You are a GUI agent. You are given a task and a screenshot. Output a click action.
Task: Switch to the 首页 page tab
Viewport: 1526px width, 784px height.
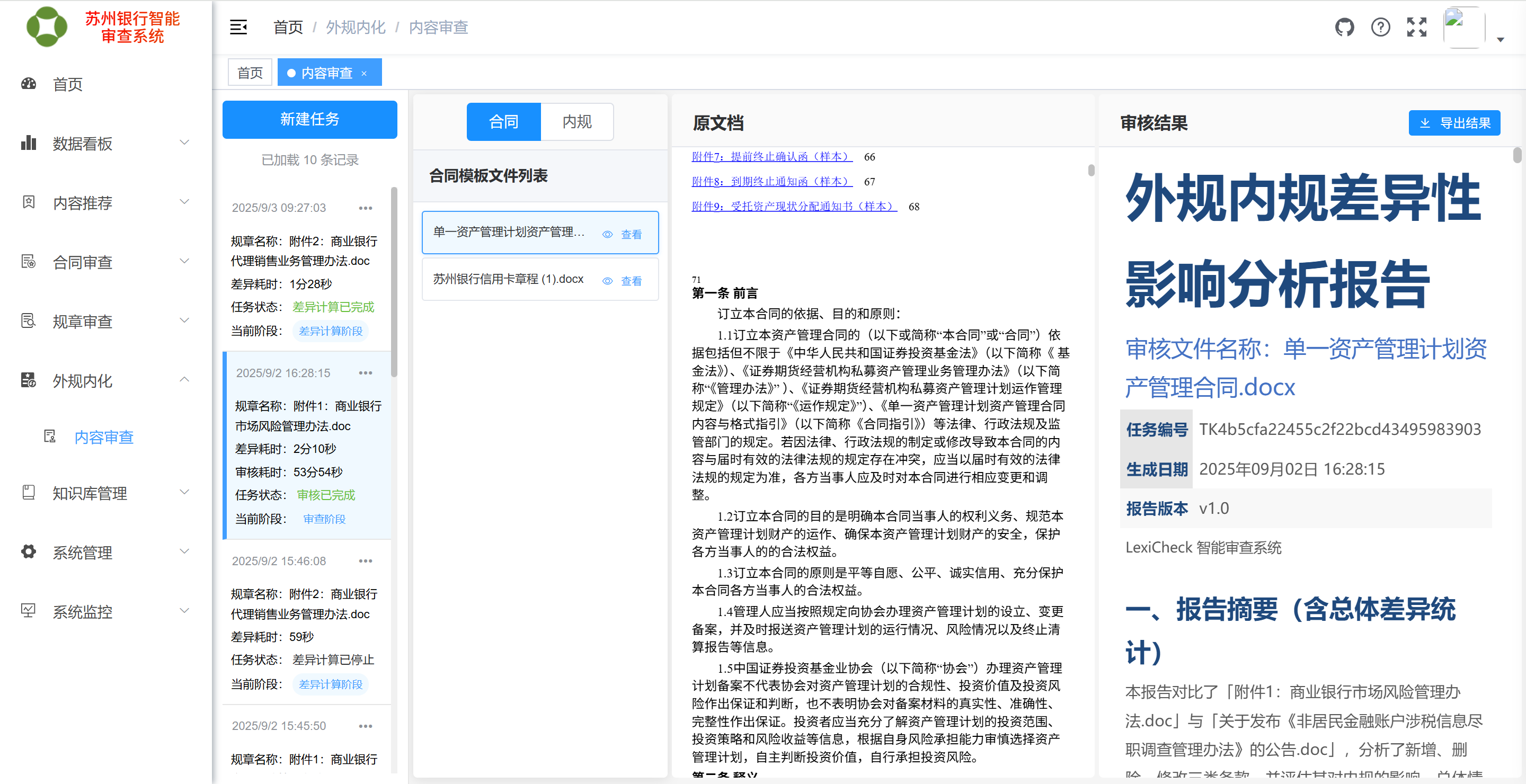point(250,72)
